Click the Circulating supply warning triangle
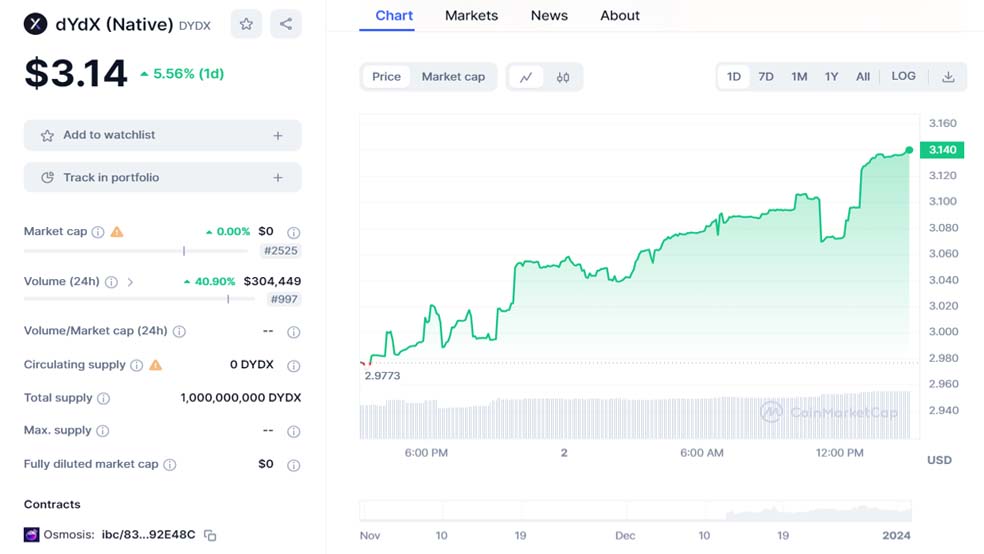Image resolution: width=984 pixels, height=554 pixels. coord(156,365)
